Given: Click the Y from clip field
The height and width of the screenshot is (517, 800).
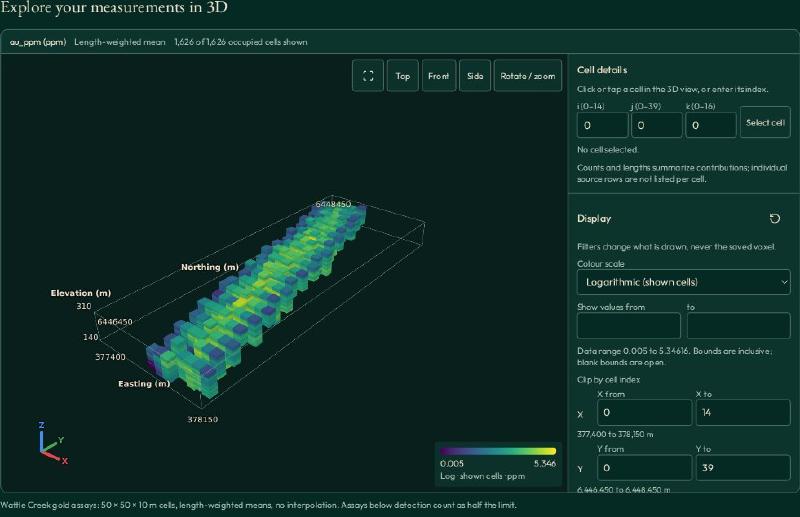Looking at the screenshot, I should click(x=644, y=467).
